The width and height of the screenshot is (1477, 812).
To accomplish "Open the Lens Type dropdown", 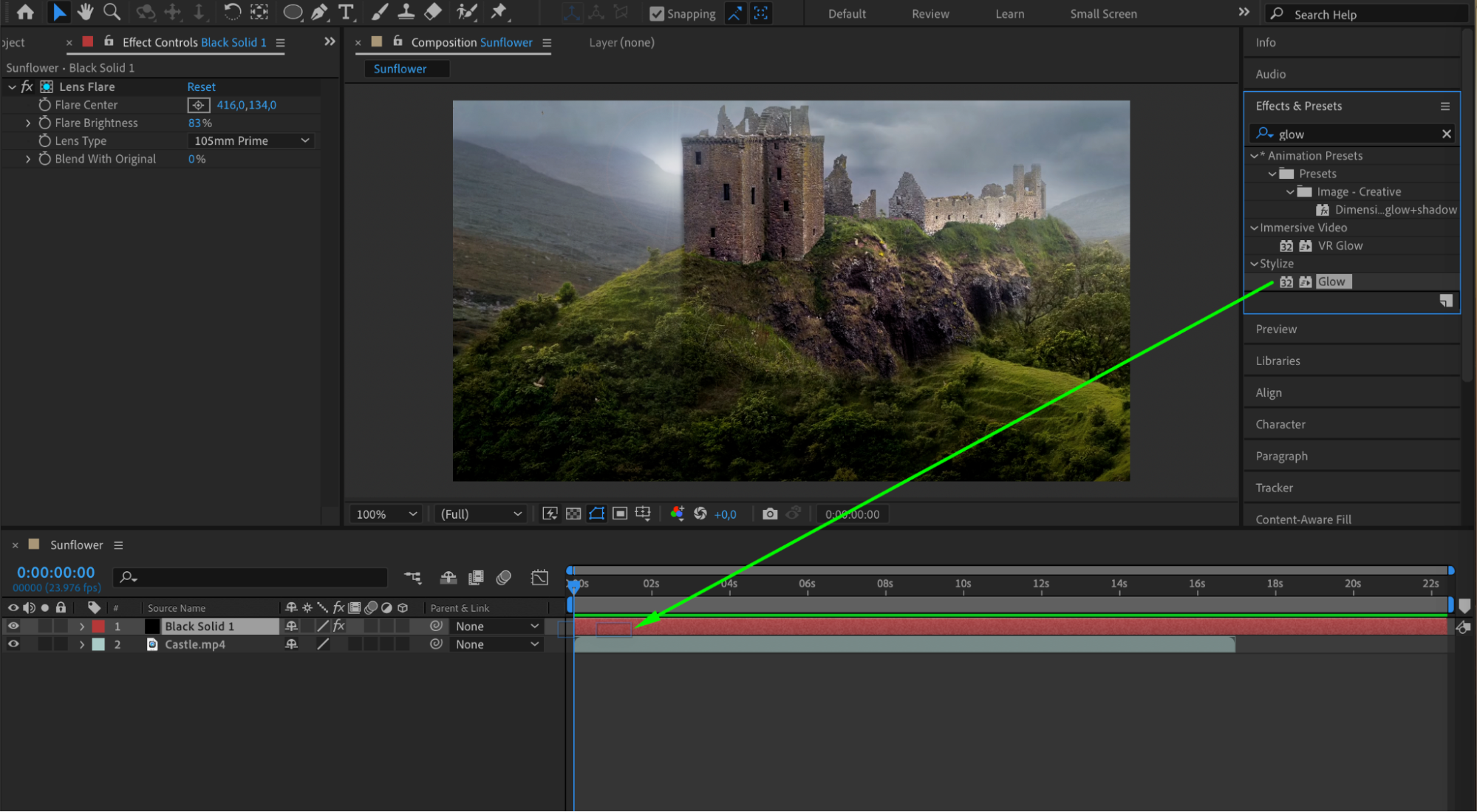I will [x=251, y=141].
